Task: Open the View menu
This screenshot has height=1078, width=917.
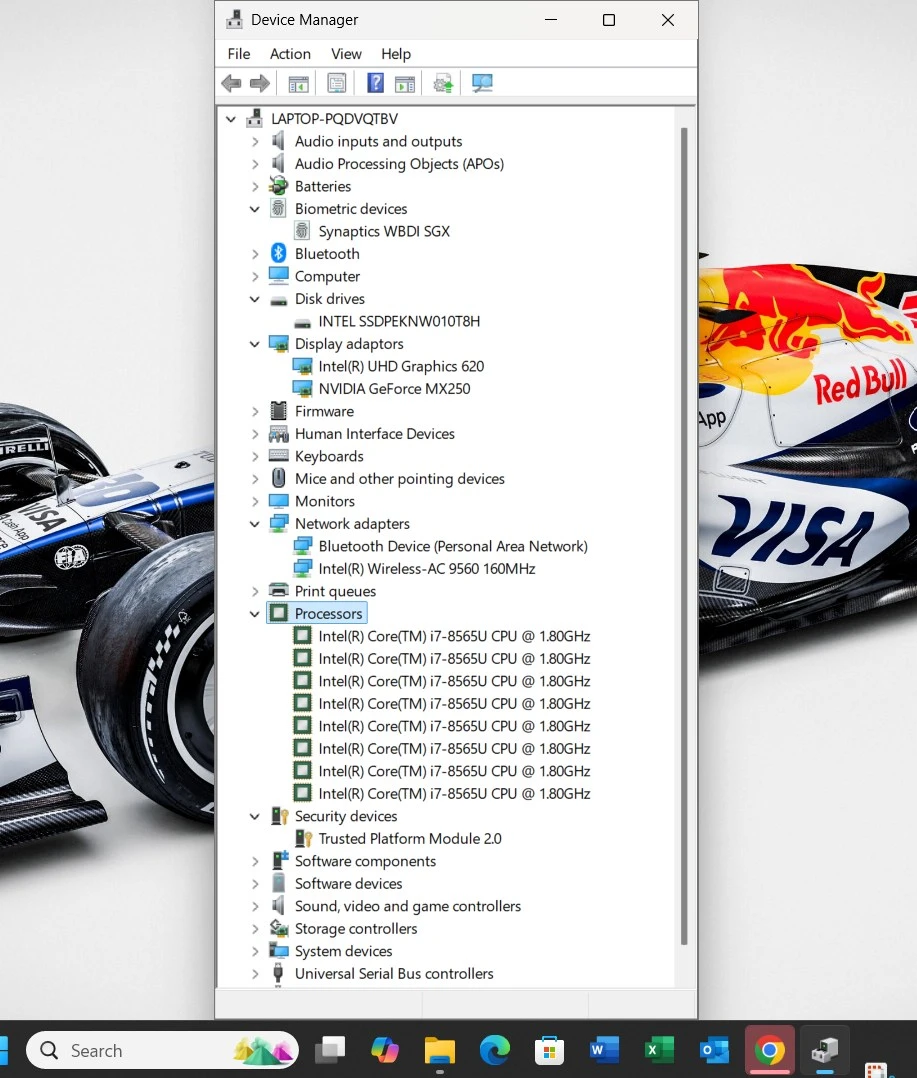Action: tap(346, 54)
